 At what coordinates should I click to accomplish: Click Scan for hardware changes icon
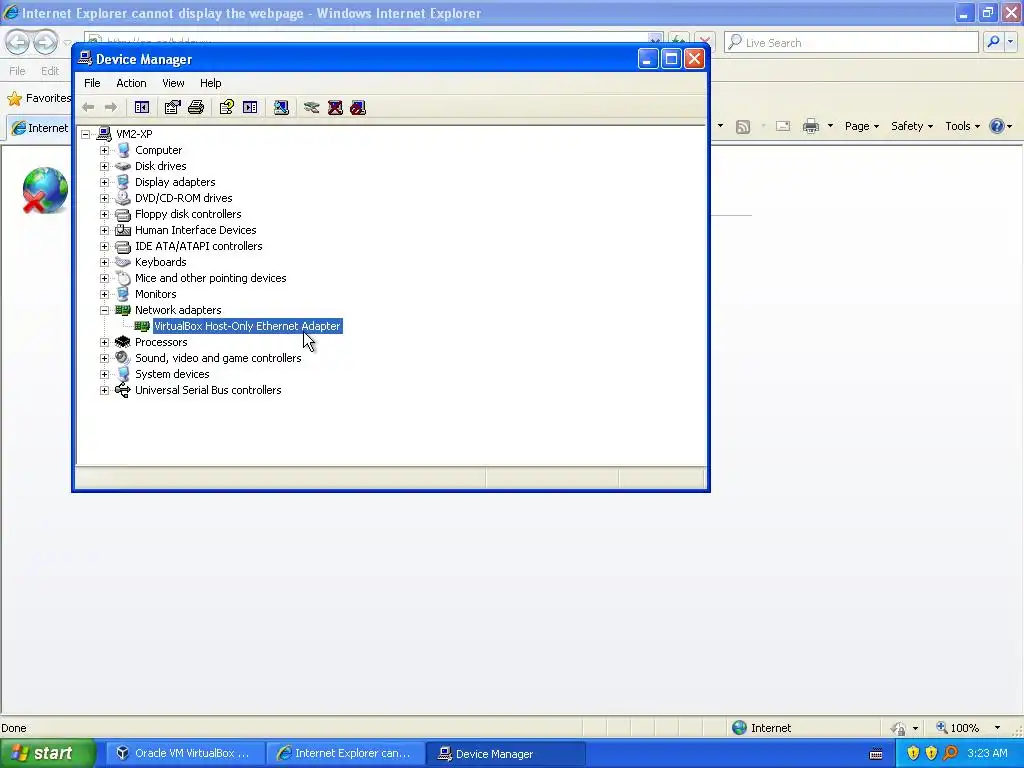point(281,107)
